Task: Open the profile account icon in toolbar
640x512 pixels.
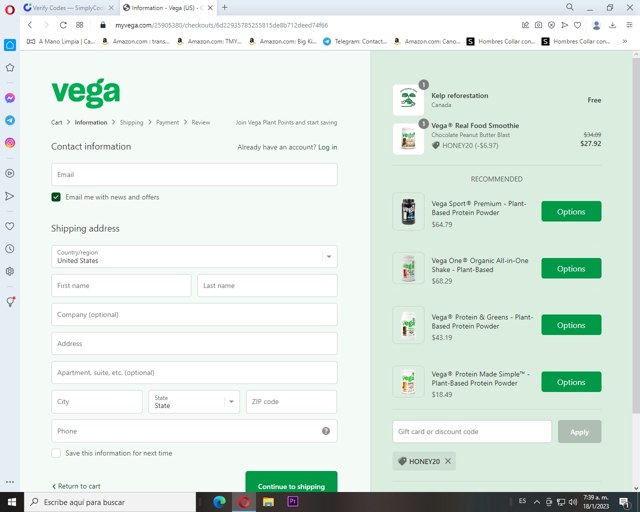Action: (x=596, y=25)
